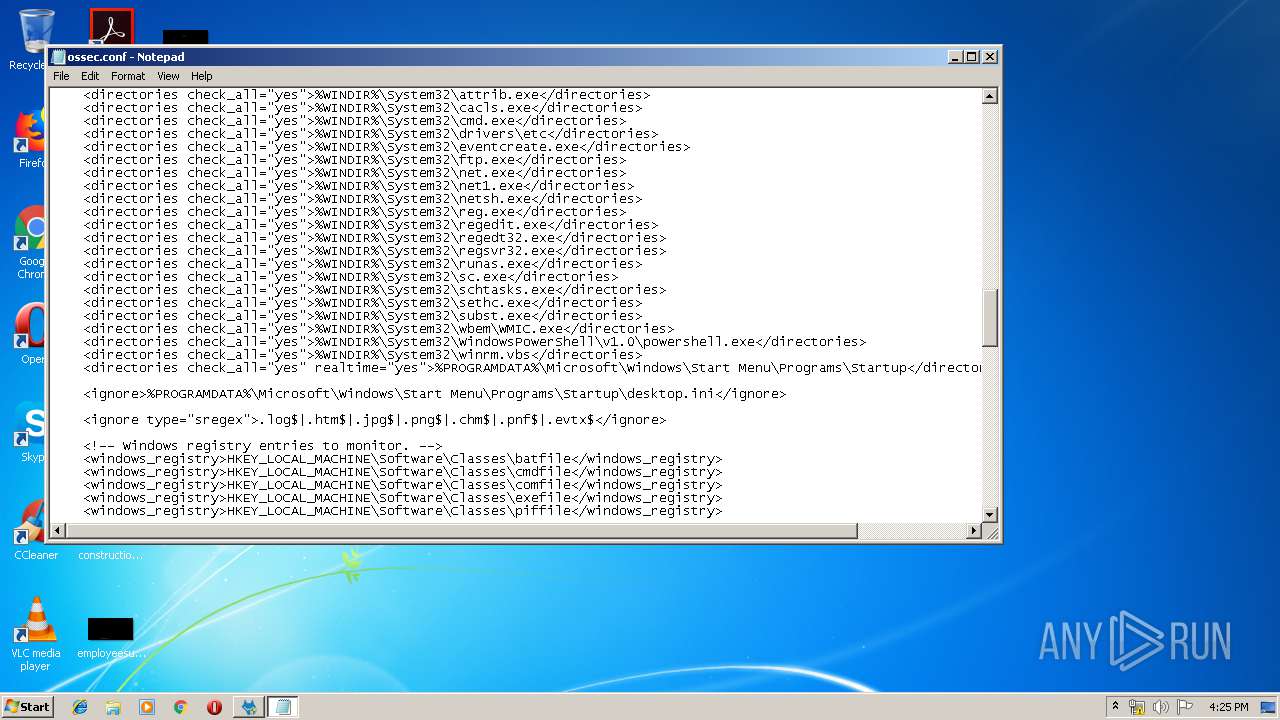Click the vertical scrollbar up arrow
The width and height of the screenshot is (1280, 720).
point(990,97)
